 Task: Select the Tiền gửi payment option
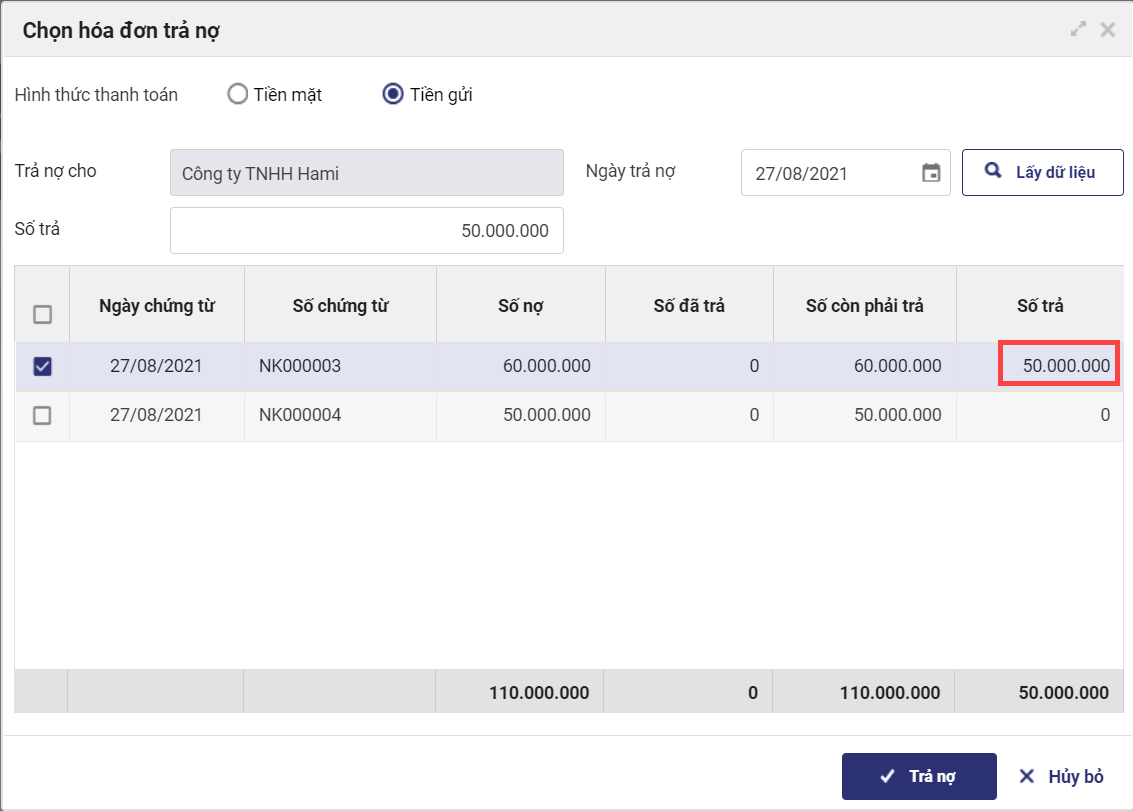coord(393,95)
